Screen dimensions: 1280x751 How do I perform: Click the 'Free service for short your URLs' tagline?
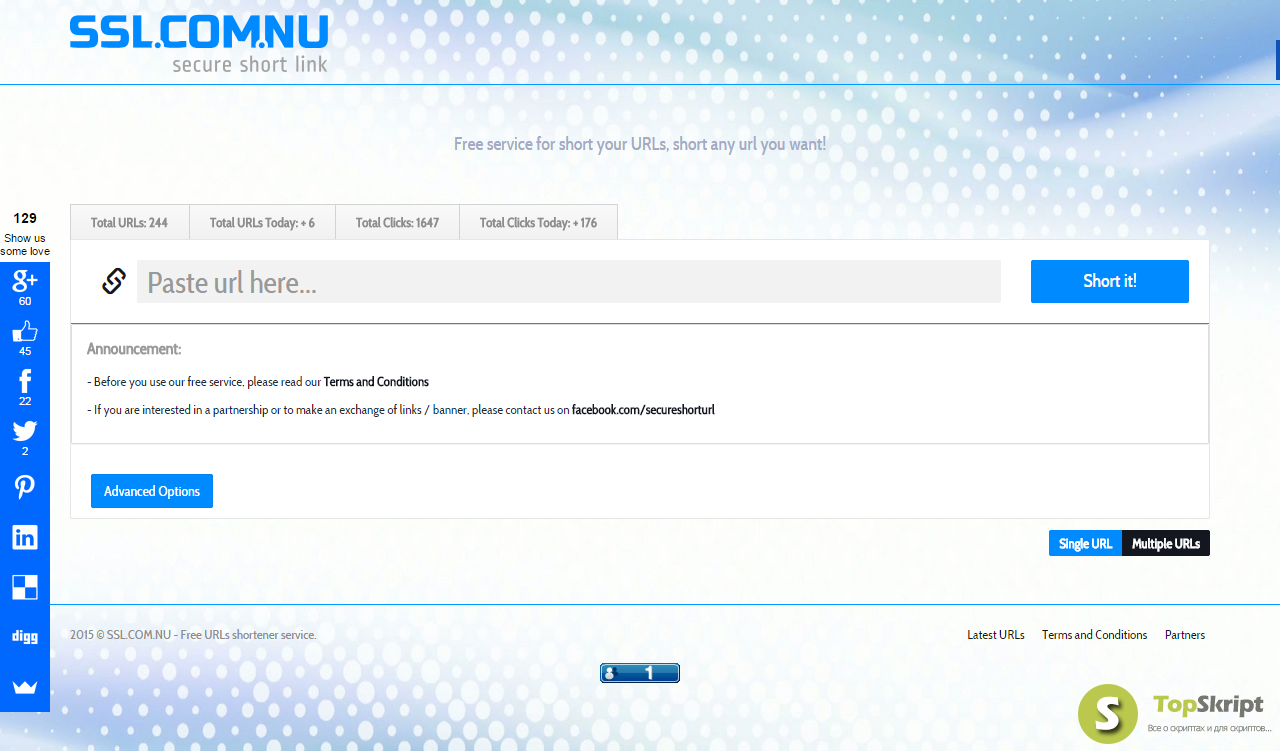tap(640, 144)
